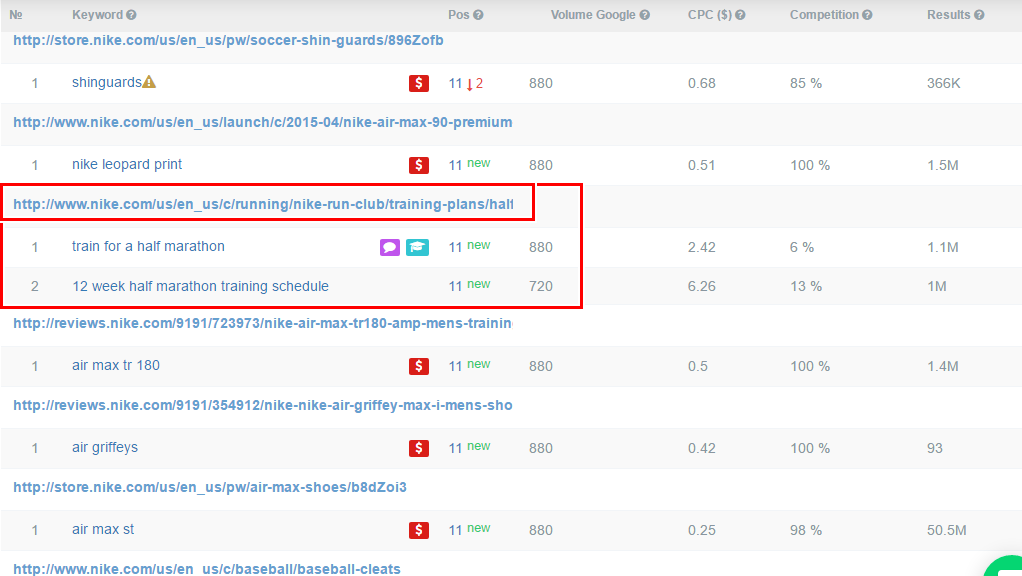Screen dimensions: 1022x576
Task: Click the № column header
Action: pos(16,15)
